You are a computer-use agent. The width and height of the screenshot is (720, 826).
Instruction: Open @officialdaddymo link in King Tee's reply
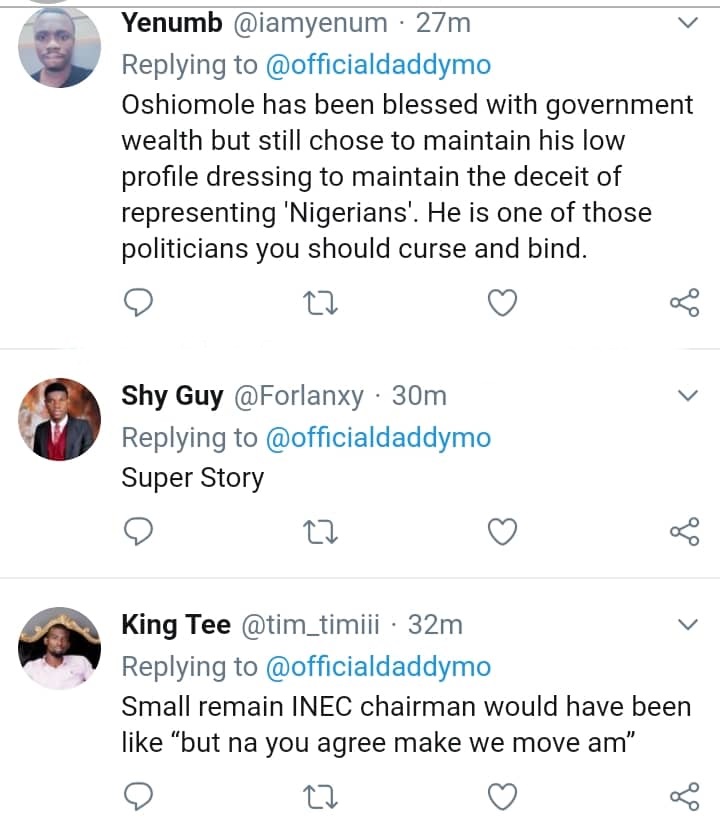click(376, 667)
